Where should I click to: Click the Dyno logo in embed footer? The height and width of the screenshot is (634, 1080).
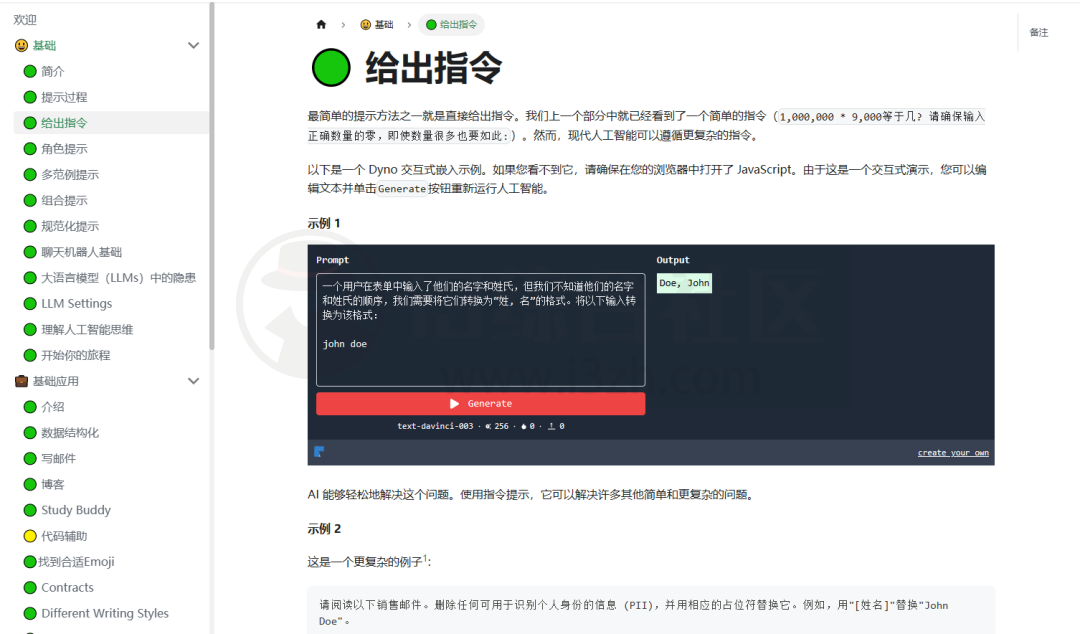pyautogui.click(x=320, y=452)
